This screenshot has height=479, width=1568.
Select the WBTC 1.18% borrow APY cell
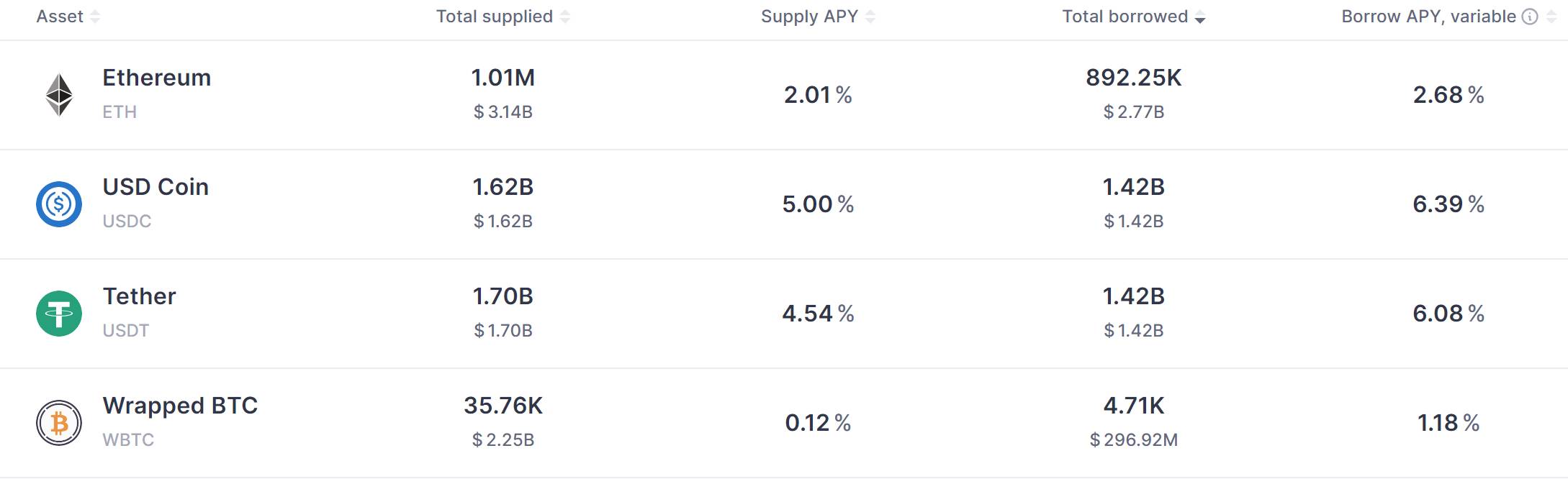(x=1448, y=423)
